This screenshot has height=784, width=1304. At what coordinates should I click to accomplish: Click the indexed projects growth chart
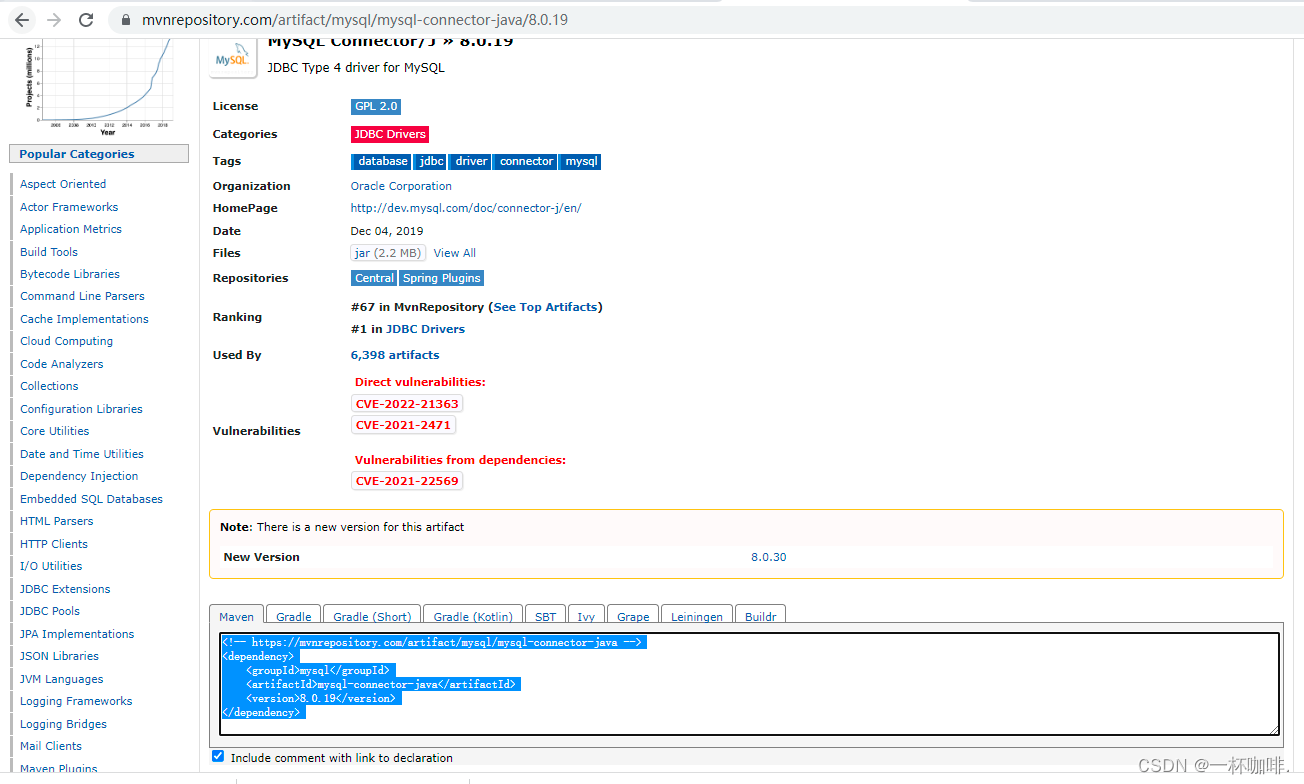click(99, 87)
